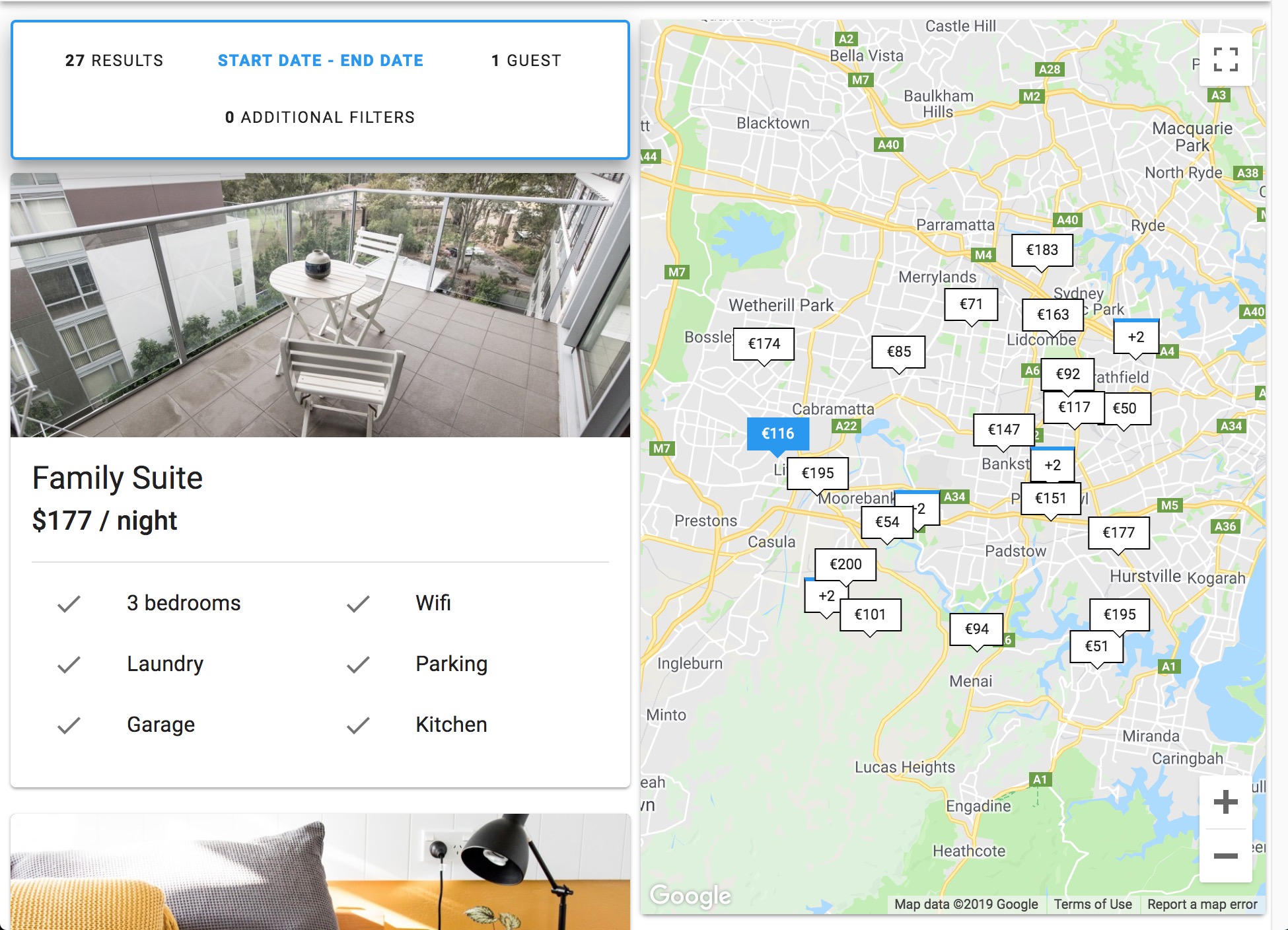The width and height of the screenshot is (1288, 930).
Task: Open the second listing's lamp photo
Action: [320, 872]
